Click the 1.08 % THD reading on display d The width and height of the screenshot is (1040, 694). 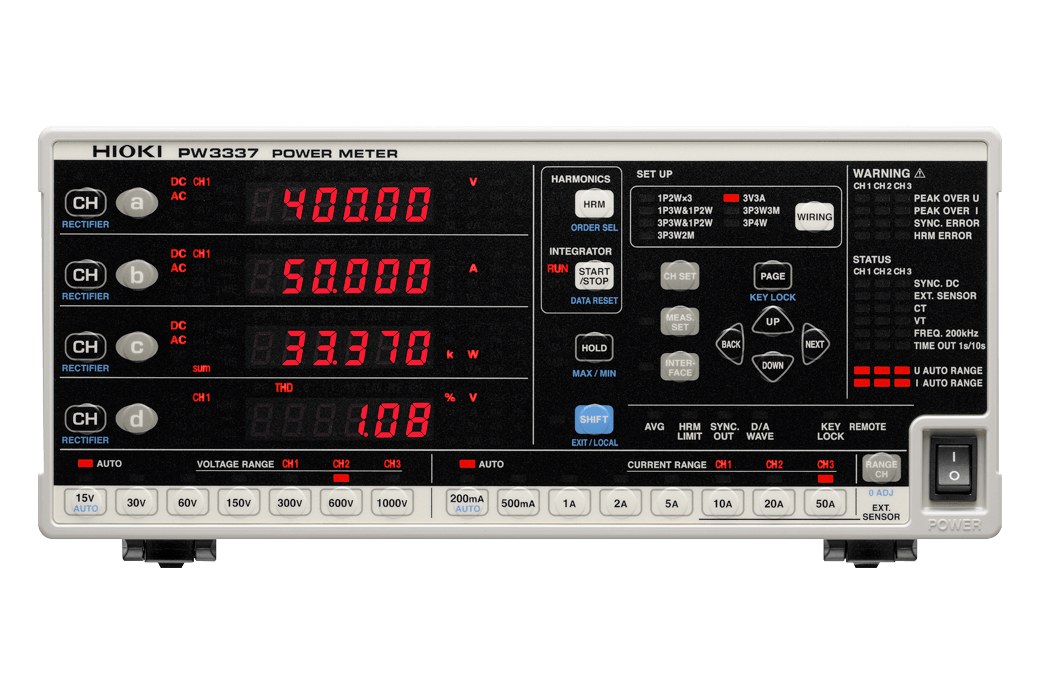394,420
